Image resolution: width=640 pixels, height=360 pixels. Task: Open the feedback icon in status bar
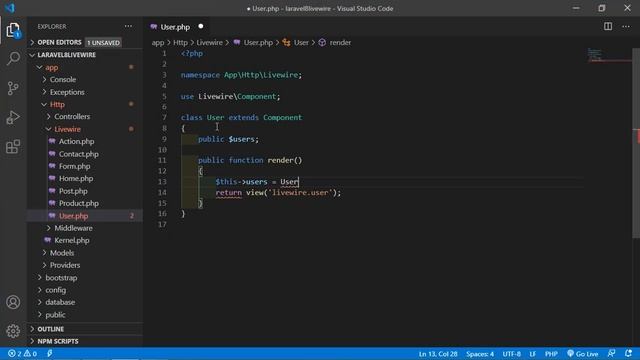pos(611,354)
